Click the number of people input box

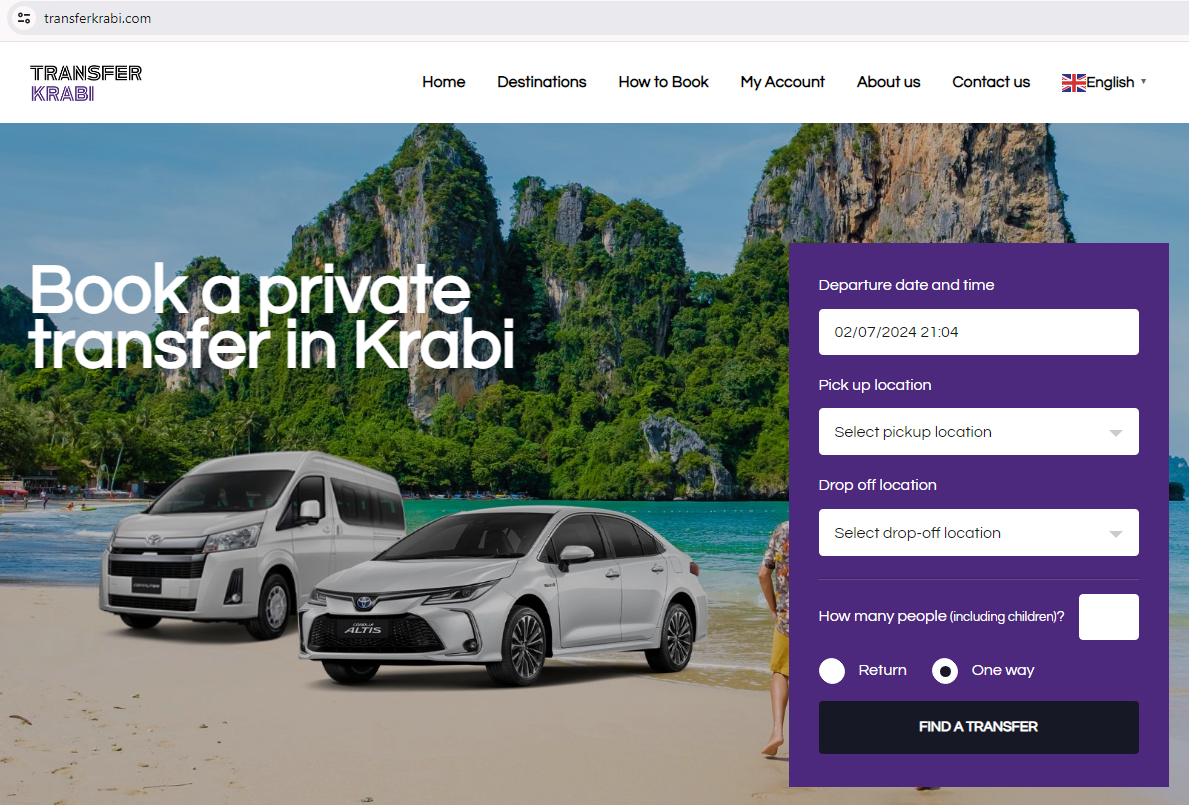point(1109,617)
